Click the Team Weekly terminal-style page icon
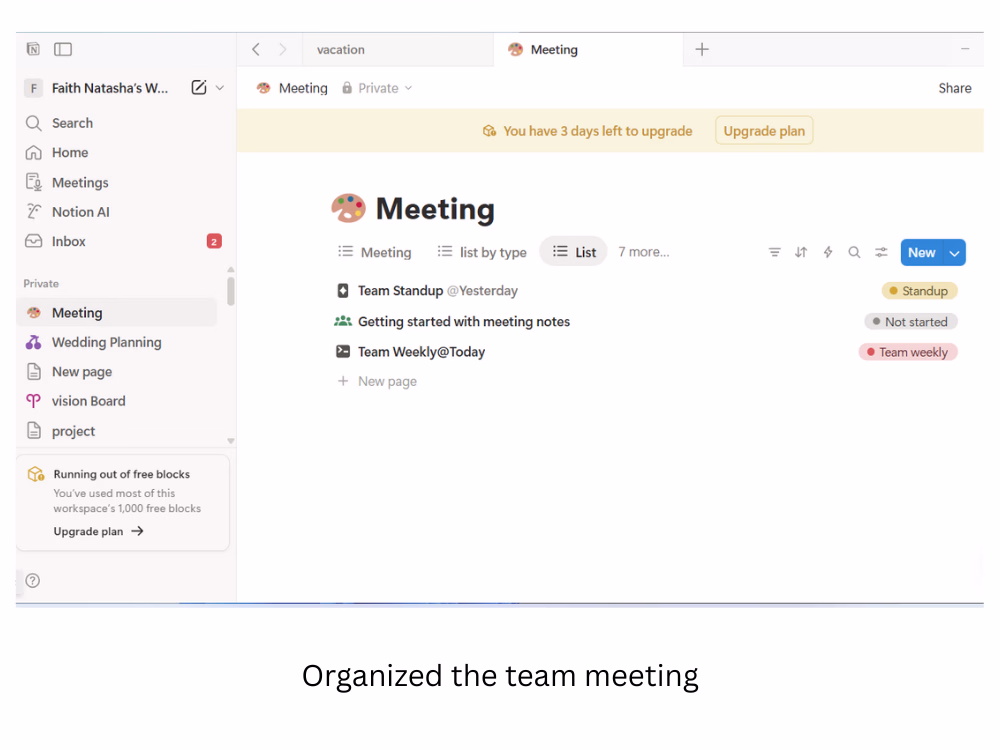1000x750 pixels. click(343, 351)
